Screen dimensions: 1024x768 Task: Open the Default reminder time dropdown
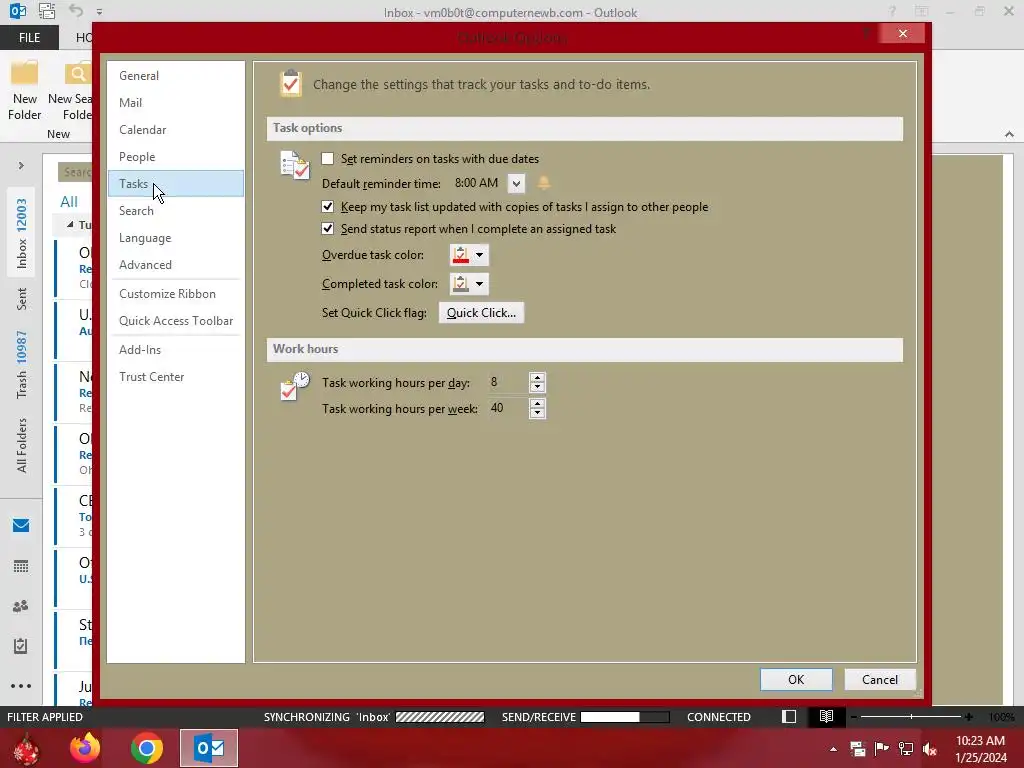[516, 184]
